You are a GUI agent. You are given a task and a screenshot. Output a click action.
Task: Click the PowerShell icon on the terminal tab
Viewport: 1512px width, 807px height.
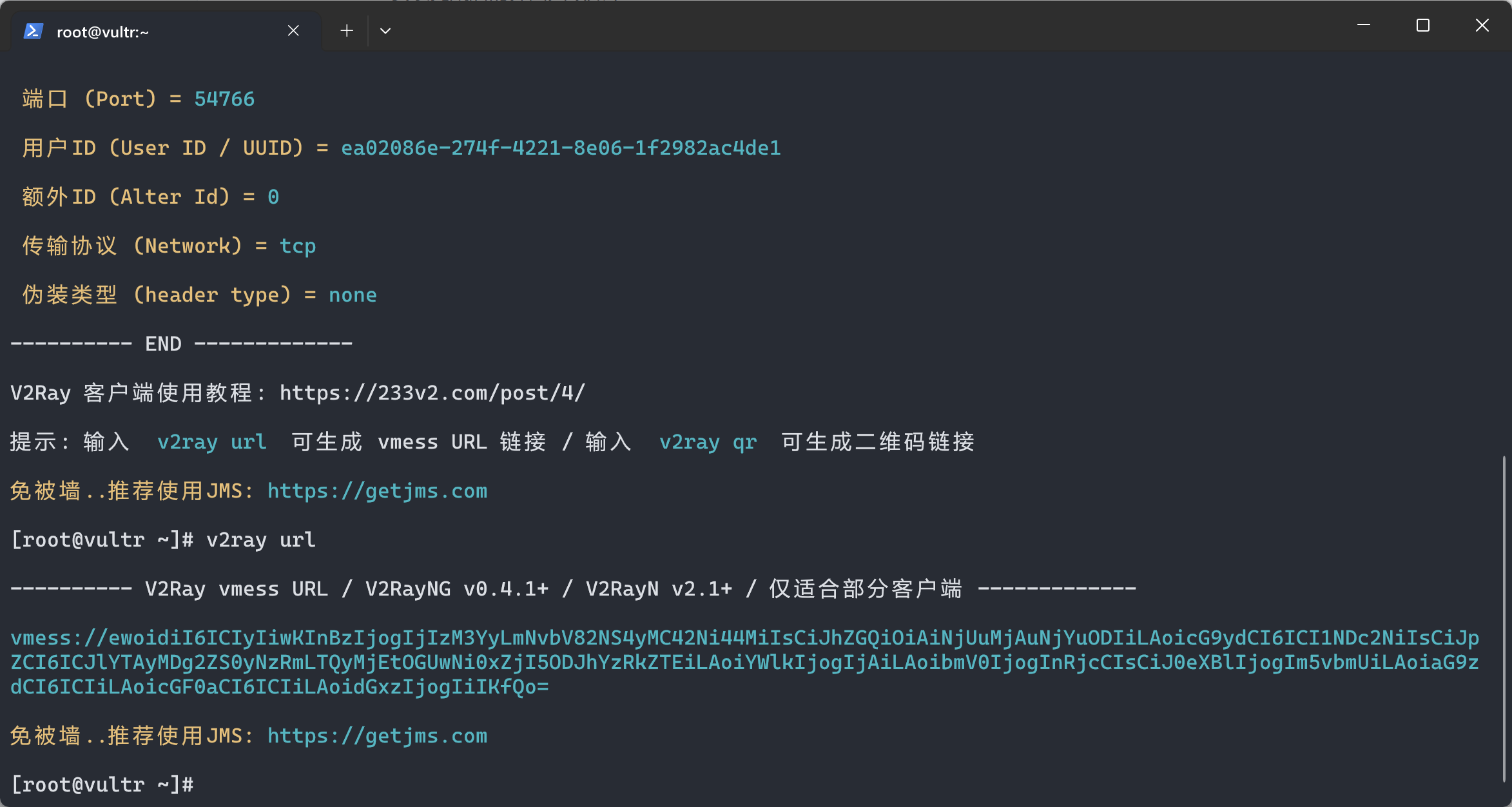click(33, 30)
